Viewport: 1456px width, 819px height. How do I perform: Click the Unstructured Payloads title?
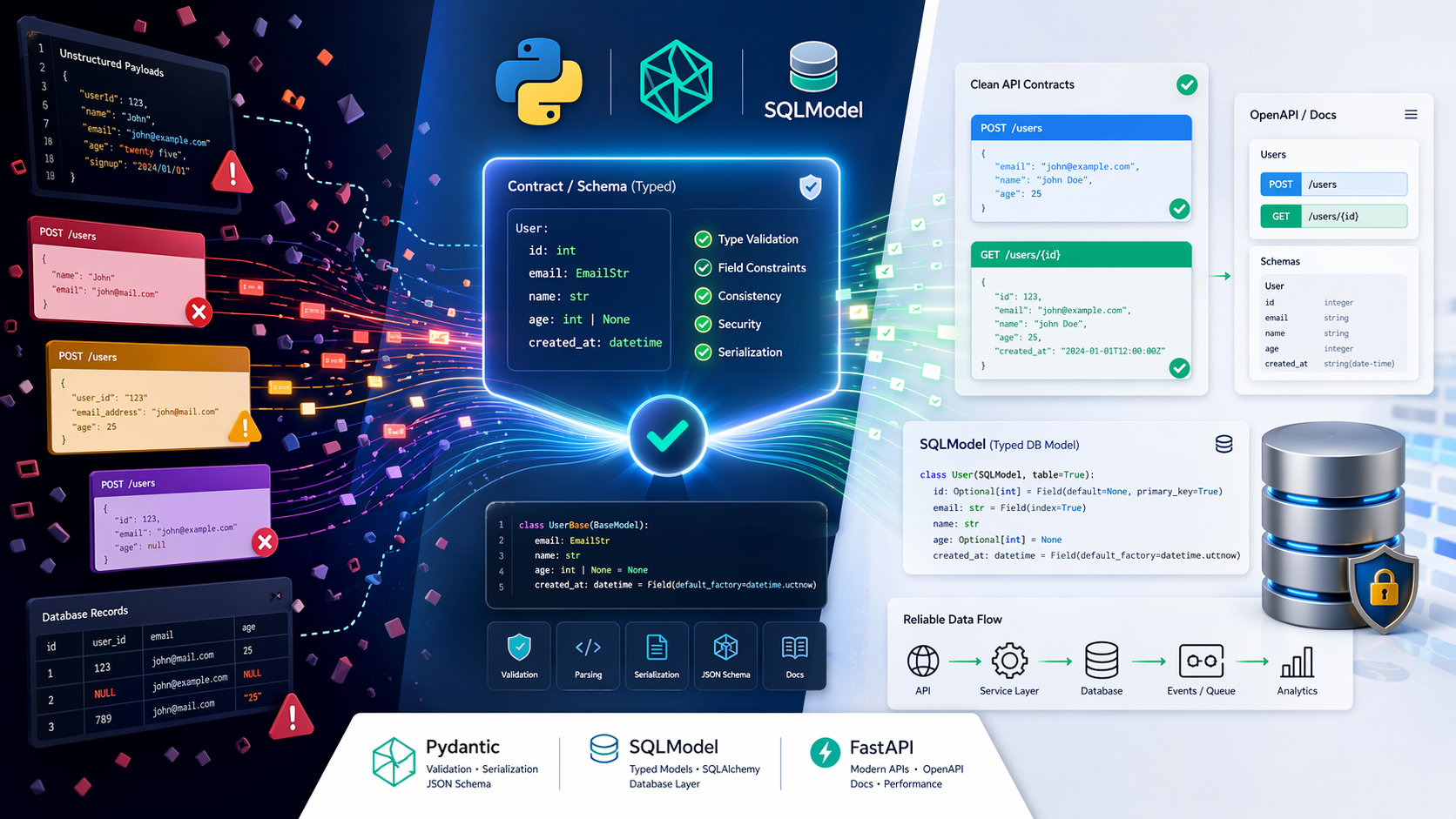click(111, 62)
